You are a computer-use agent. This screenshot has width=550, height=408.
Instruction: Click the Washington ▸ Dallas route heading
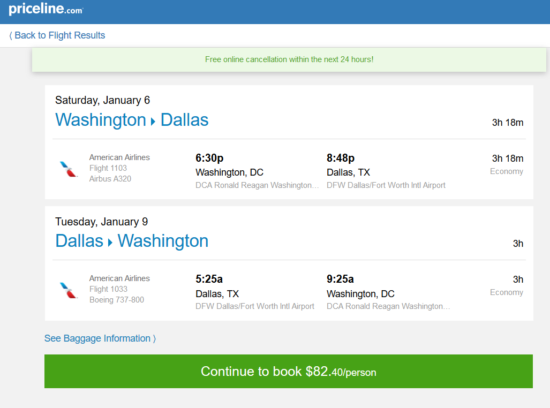coord(132,120)
